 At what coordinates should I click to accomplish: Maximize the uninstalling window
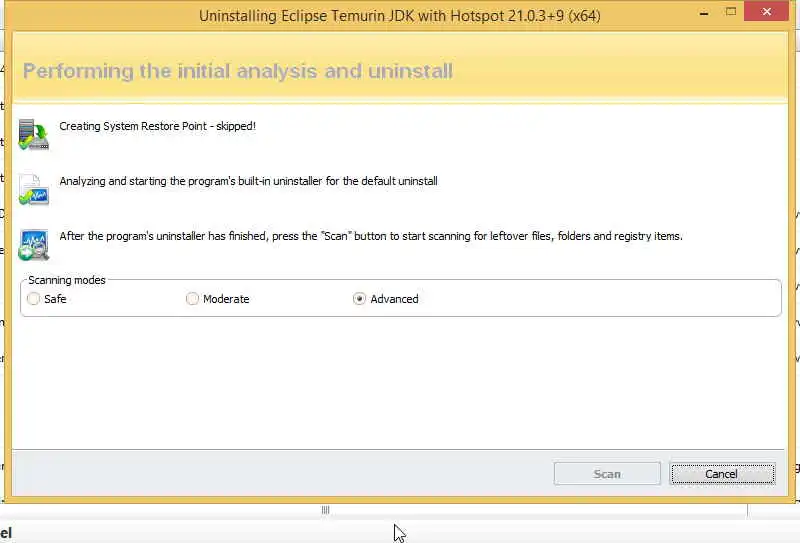pyautogui.click(x=731, y=12)
